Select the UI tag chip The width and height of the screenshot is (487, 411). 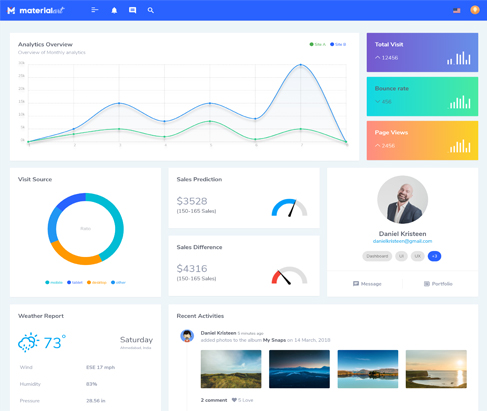[x=401, y=256]
